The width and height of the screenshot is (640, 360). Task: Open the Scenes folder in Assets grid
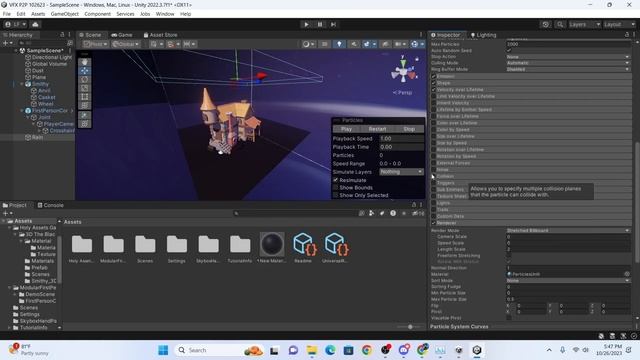[x=145, y=248]
